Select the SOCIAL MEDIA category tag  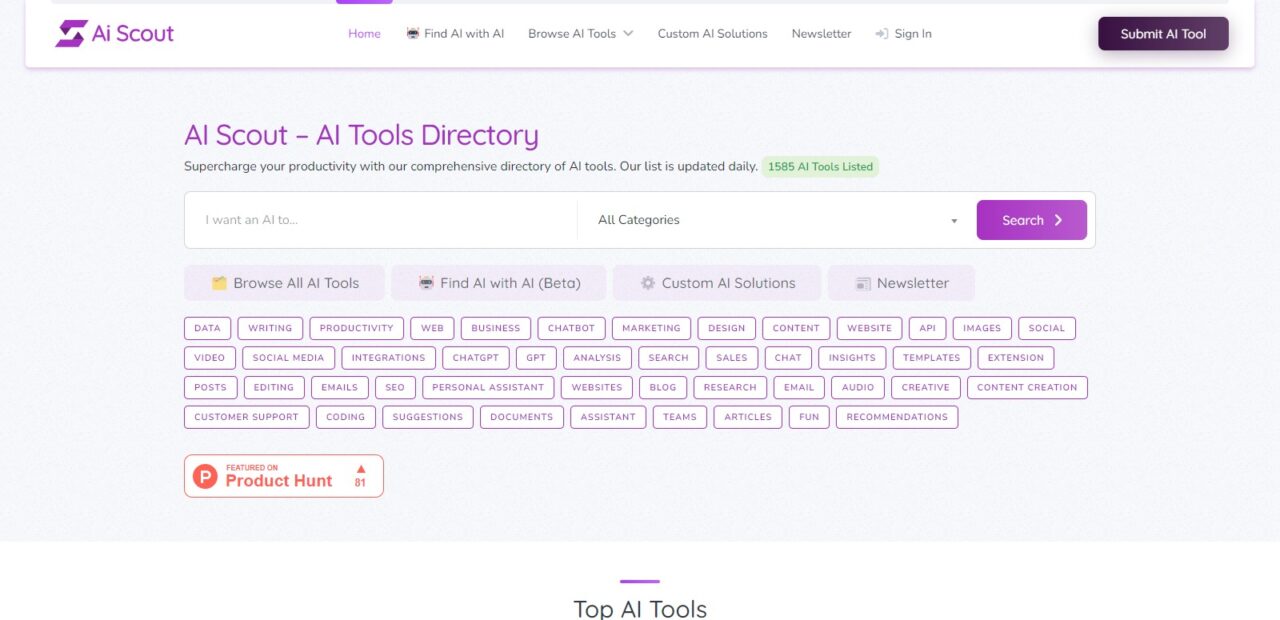[289, 358]
